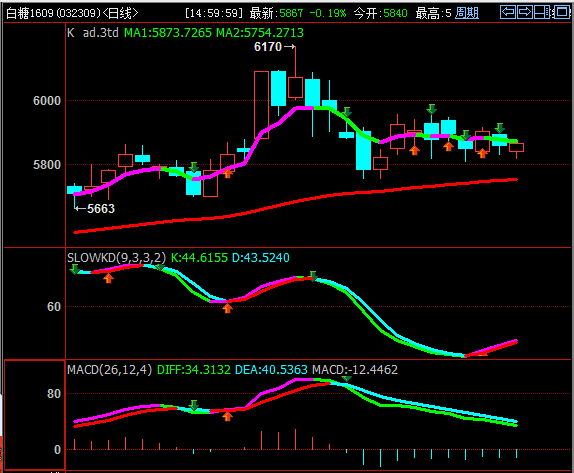Screen dimensions: 574x473
Task: Click the green down arrow above MACD crossover
Action: click(x=194, y=405)
